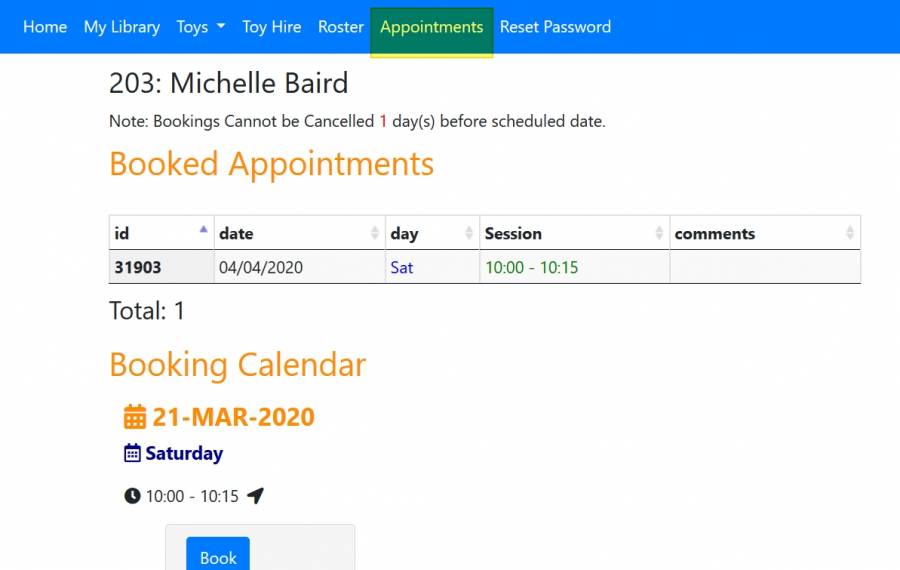900x570 pixels.
Task: Sort table by day column arrows
Action: pyautogui.click(x=469, y=233)
